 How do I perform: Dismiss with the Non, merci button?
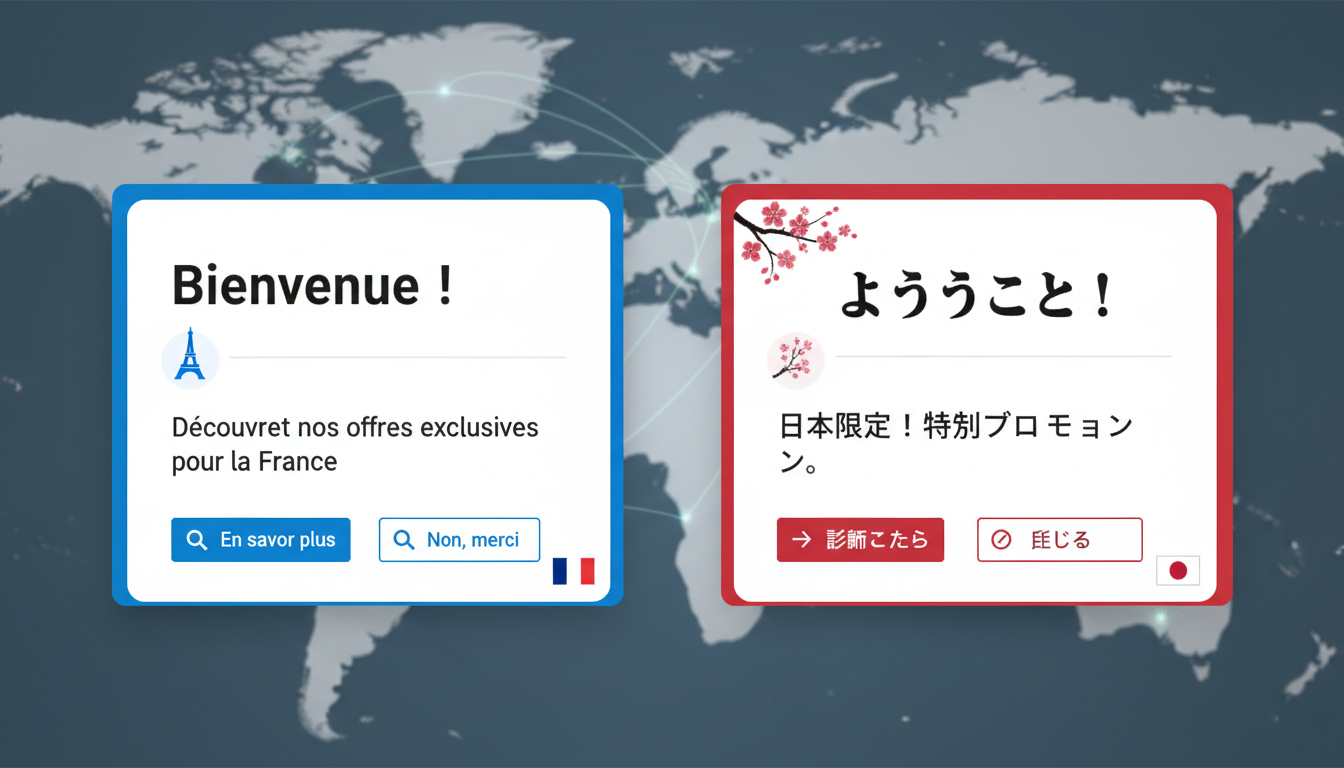(x=459, y=539)
